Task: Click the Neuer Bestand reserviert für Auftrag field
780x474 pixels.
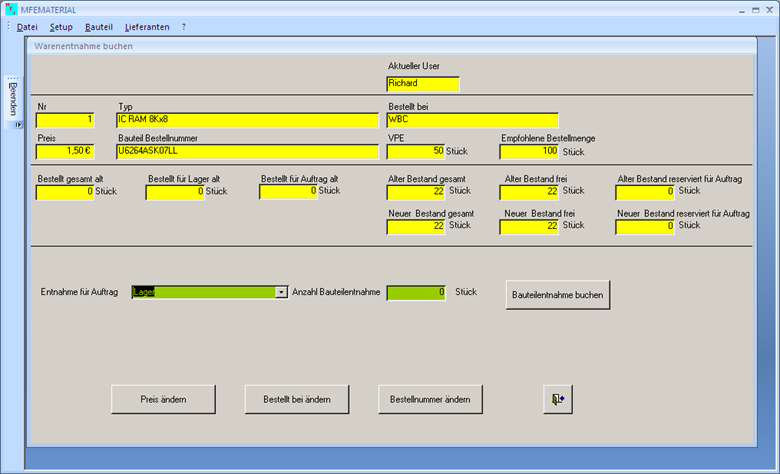Action: tap(645, 226)
